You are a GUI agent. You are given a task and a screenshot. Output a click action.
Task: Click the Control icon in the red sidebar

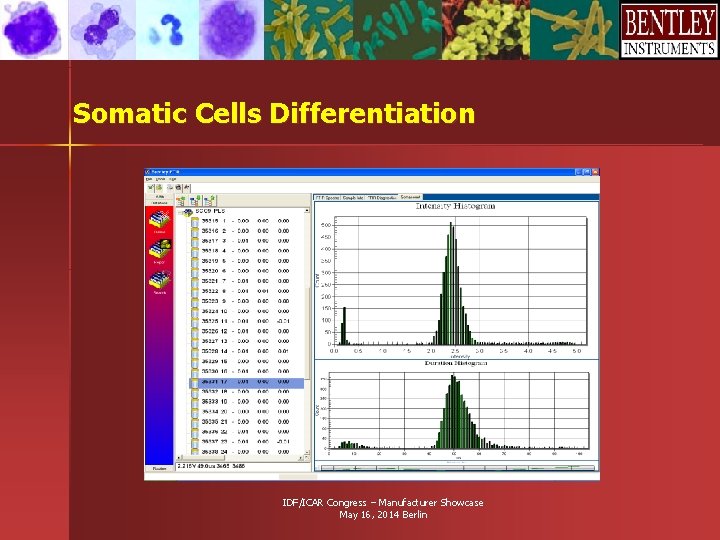pyautogui.click(x=159, y=220)
